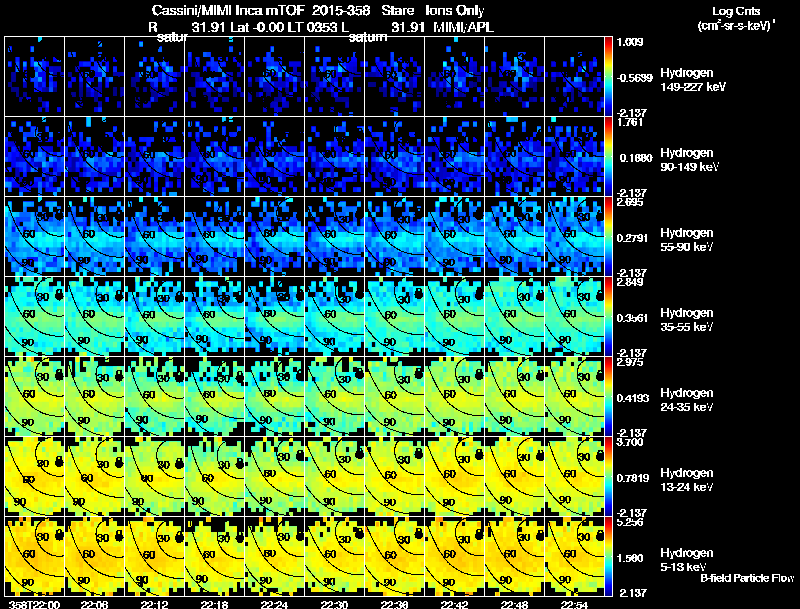The width and height of the screenshot is (800, 609).
Task: Click the '22:48' time label
Action: [x=514, y=605]
